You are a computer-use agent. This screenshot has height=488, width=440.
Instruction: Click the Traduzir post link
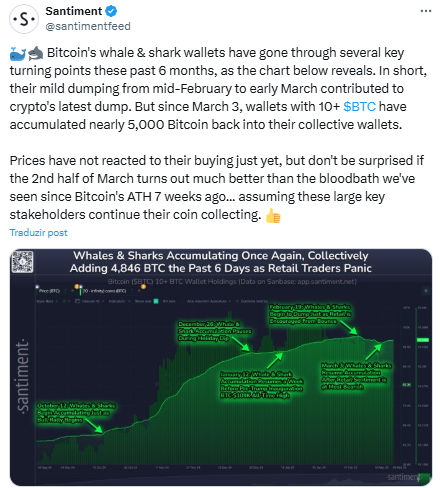[38, 233]
